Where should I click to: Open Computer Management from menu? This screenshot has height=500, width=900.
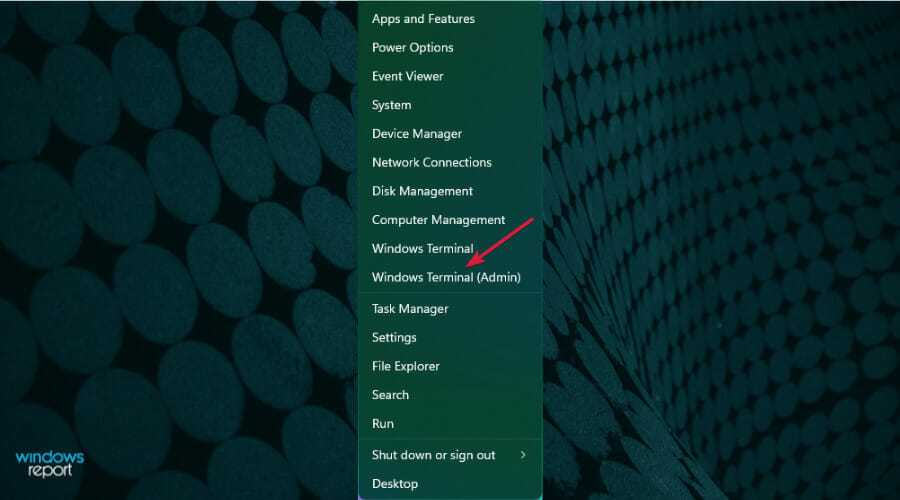click(438, 220)
